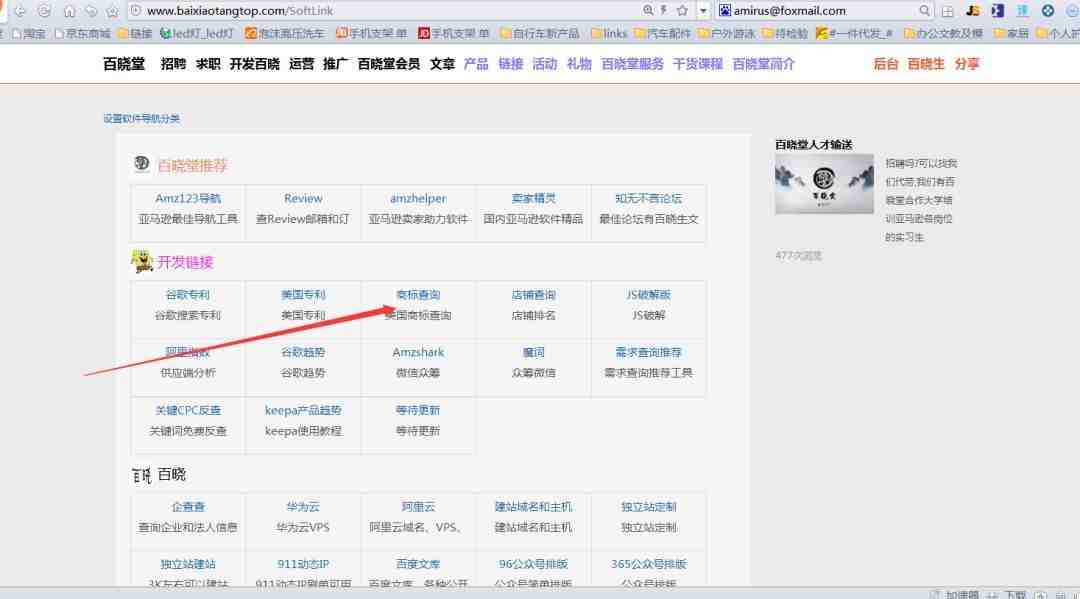The image size is (1080, 599).
Task: Open the browser home page icon
Action: click(69, 11)
